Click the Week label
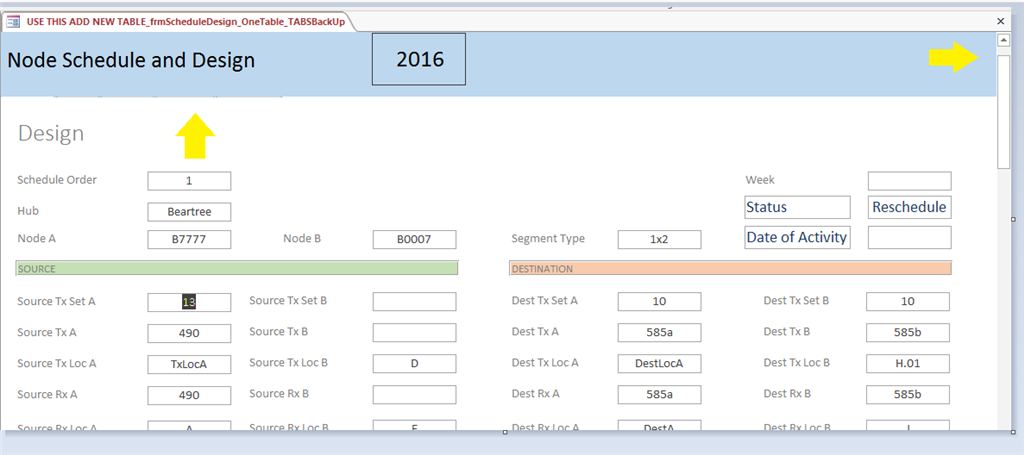The width and height of the screenshot is (1024, 455). point(760,180)
